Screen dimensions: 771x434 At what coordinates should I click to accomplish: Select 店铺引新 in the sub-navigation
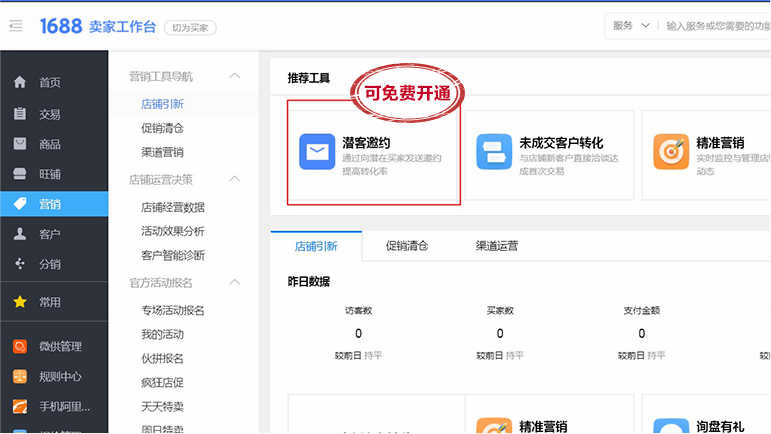point(162,104)
